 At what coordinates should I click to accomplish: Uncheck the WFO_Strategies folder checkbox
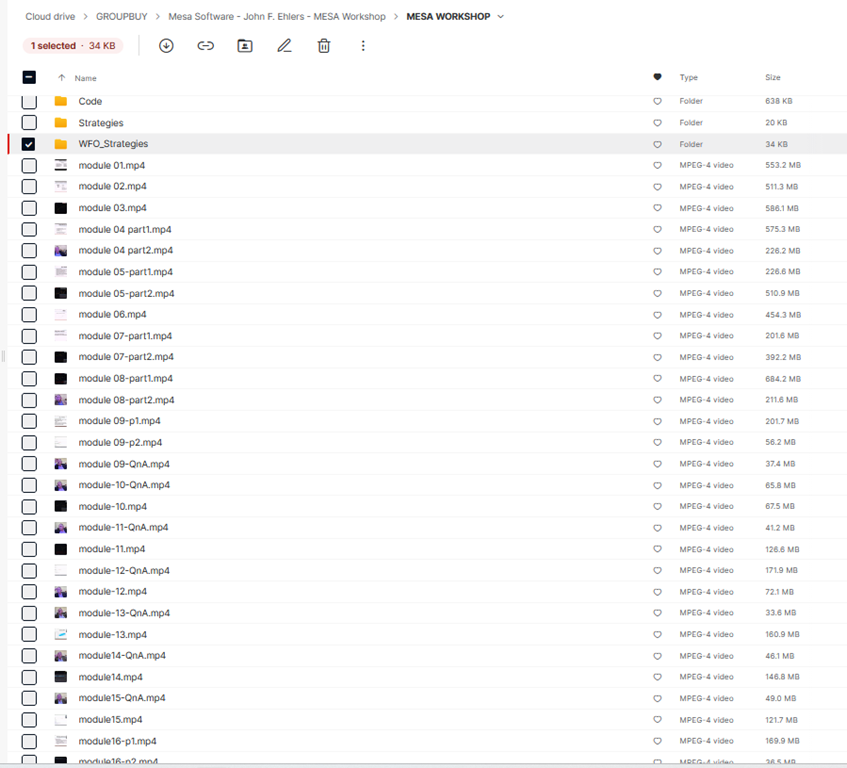point(29,144)
